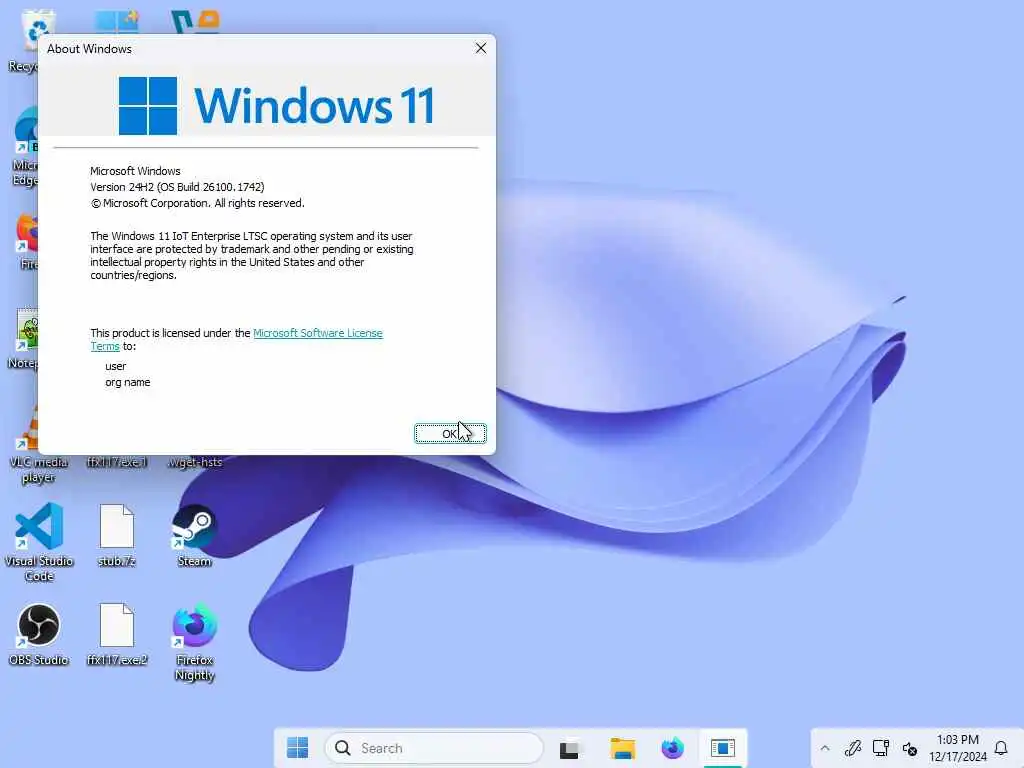The image size is (1024, 768).
Task: Click the 'org name' license text
Action: (x=127, y=382)
